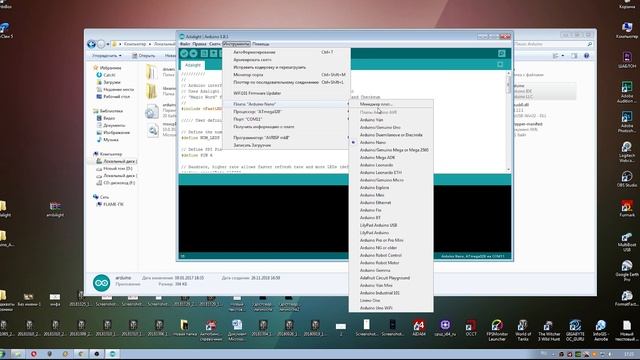Click the Arduino editor vertical scrollbar
This screenshot has width=640, height=360.
click(509, 121)
